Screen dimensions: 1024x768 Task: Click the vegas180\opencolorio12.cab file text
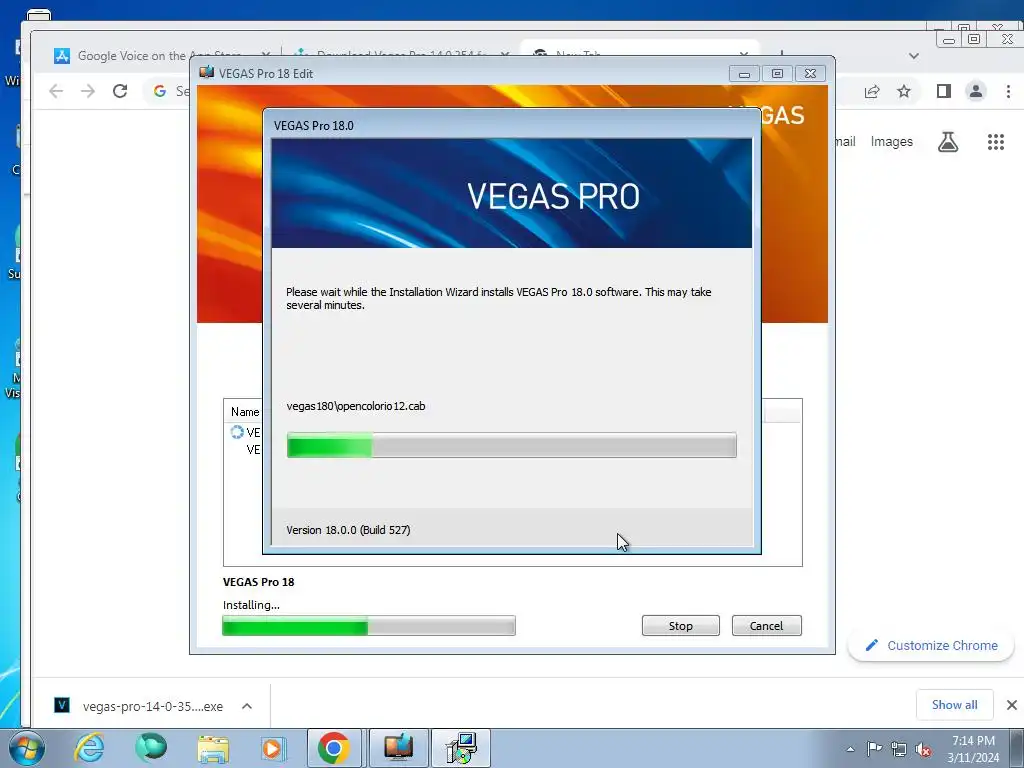356,406
